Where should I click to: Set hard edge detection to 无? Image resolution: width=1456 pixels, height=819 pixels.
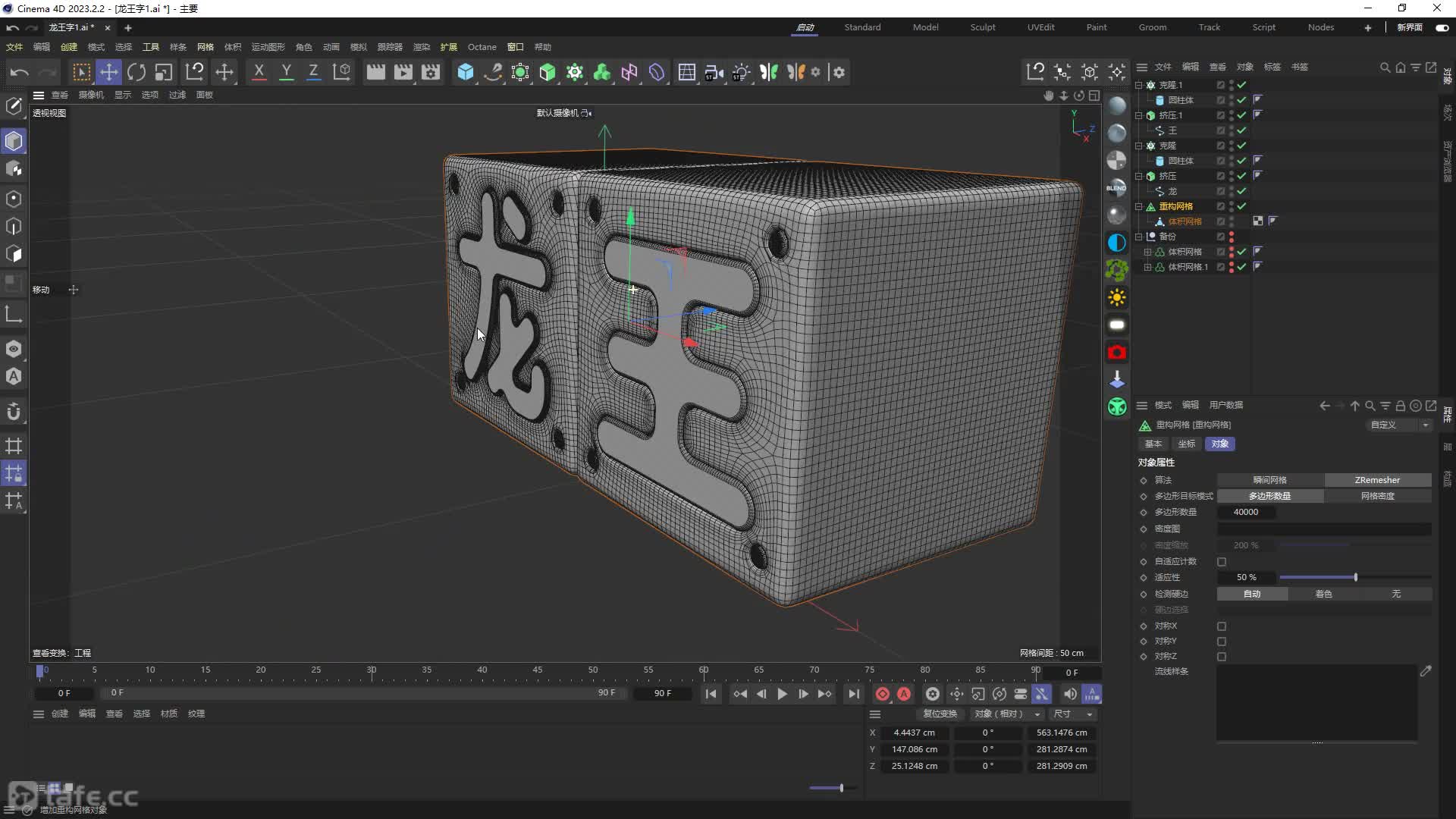pyautogui.click(x=1395, y=595)
